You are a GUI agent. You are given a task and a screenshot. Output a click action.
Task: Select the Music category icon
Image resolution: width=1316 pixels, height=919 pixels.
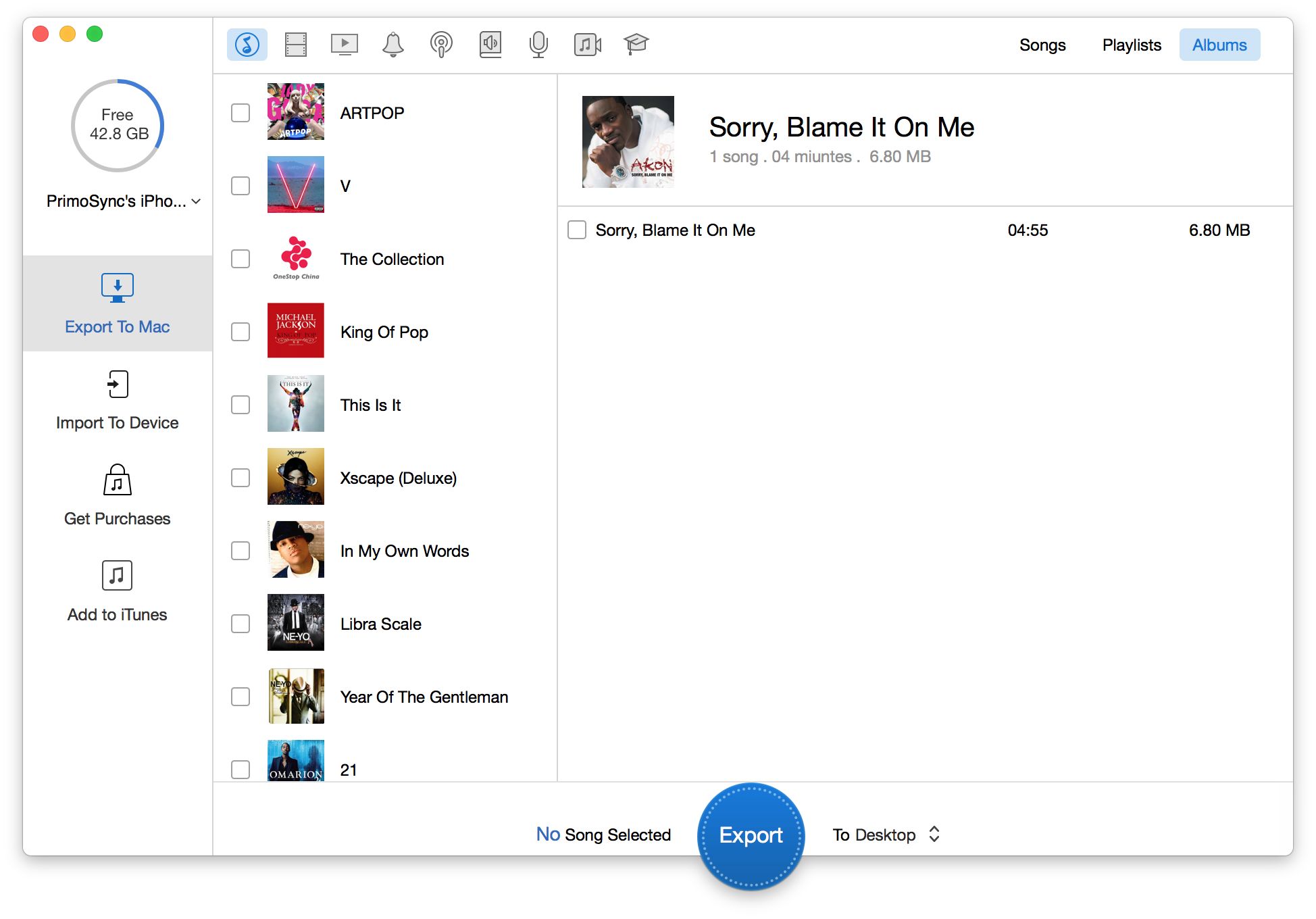click(x=247, y=45)
